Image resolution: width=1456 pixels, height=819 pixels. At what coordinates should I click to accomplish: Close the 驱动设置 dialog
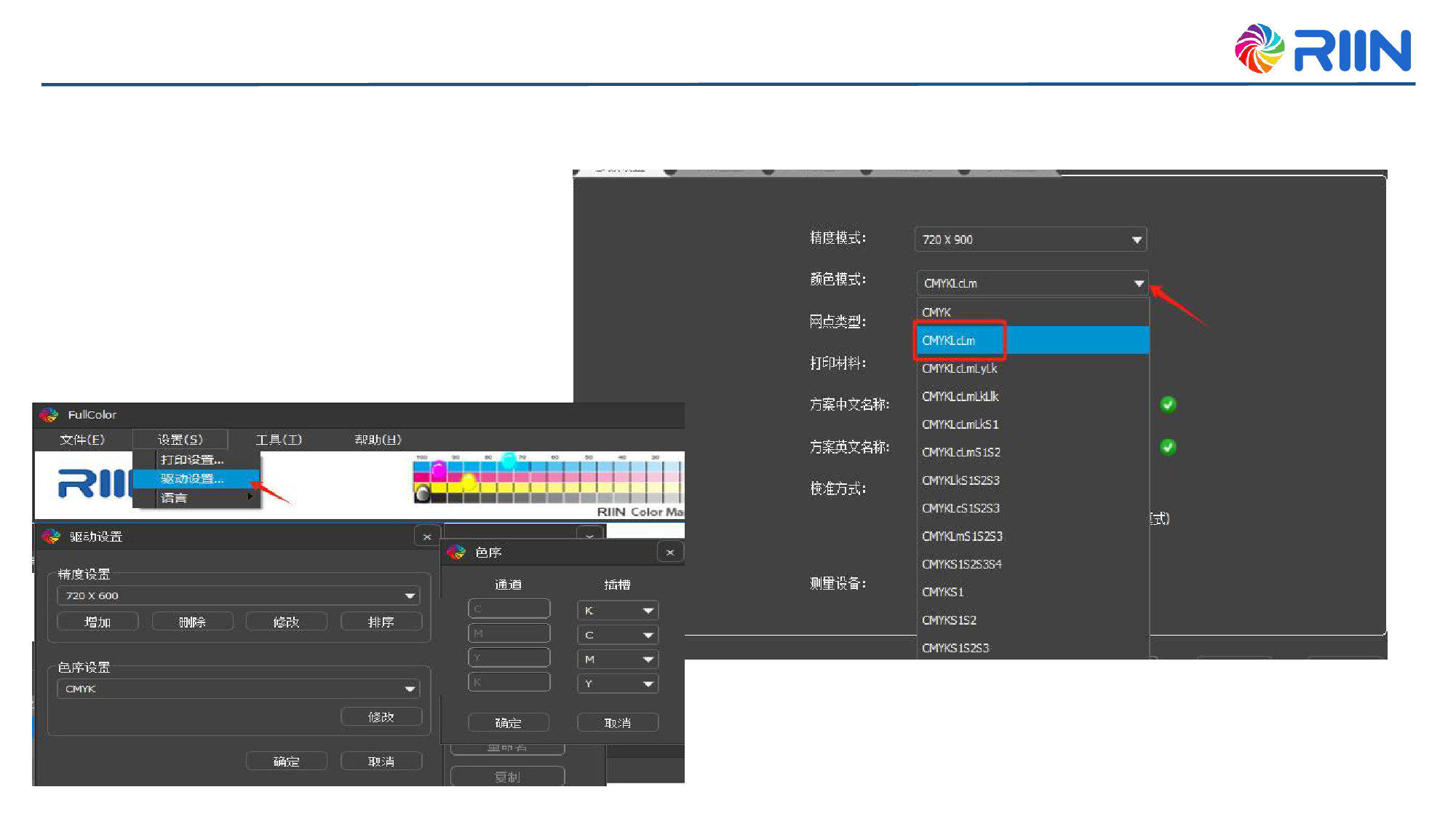click(427, 537)
